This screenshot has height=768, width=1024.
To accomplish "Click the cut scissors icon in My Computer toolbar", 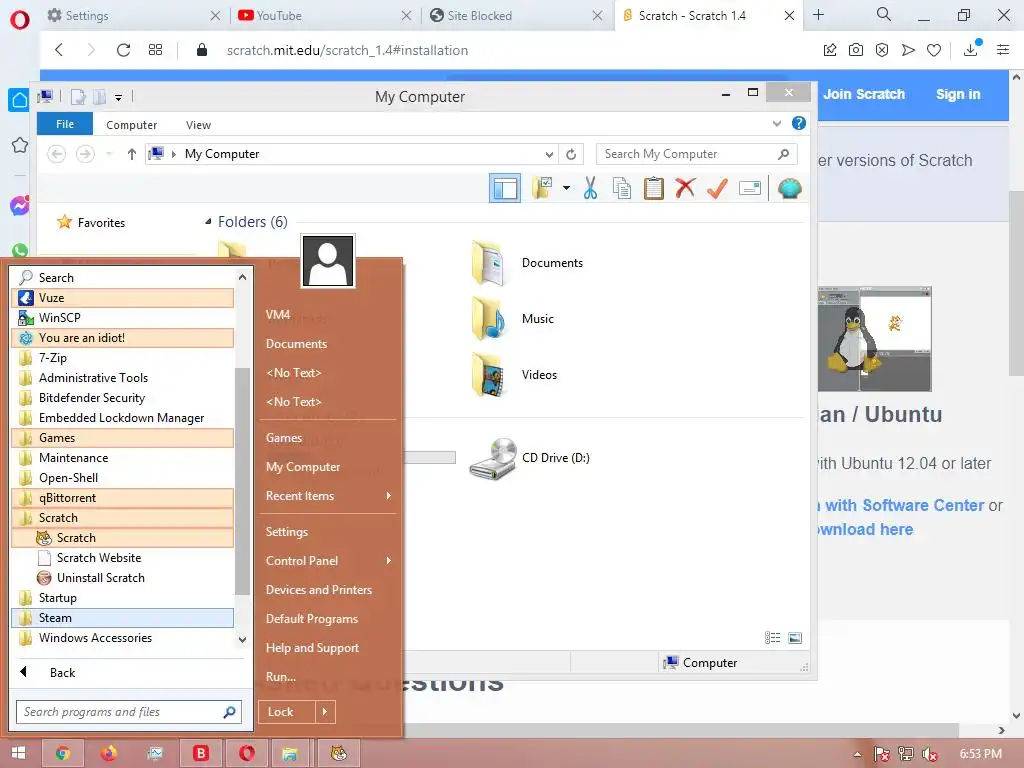I will point(590,189).
